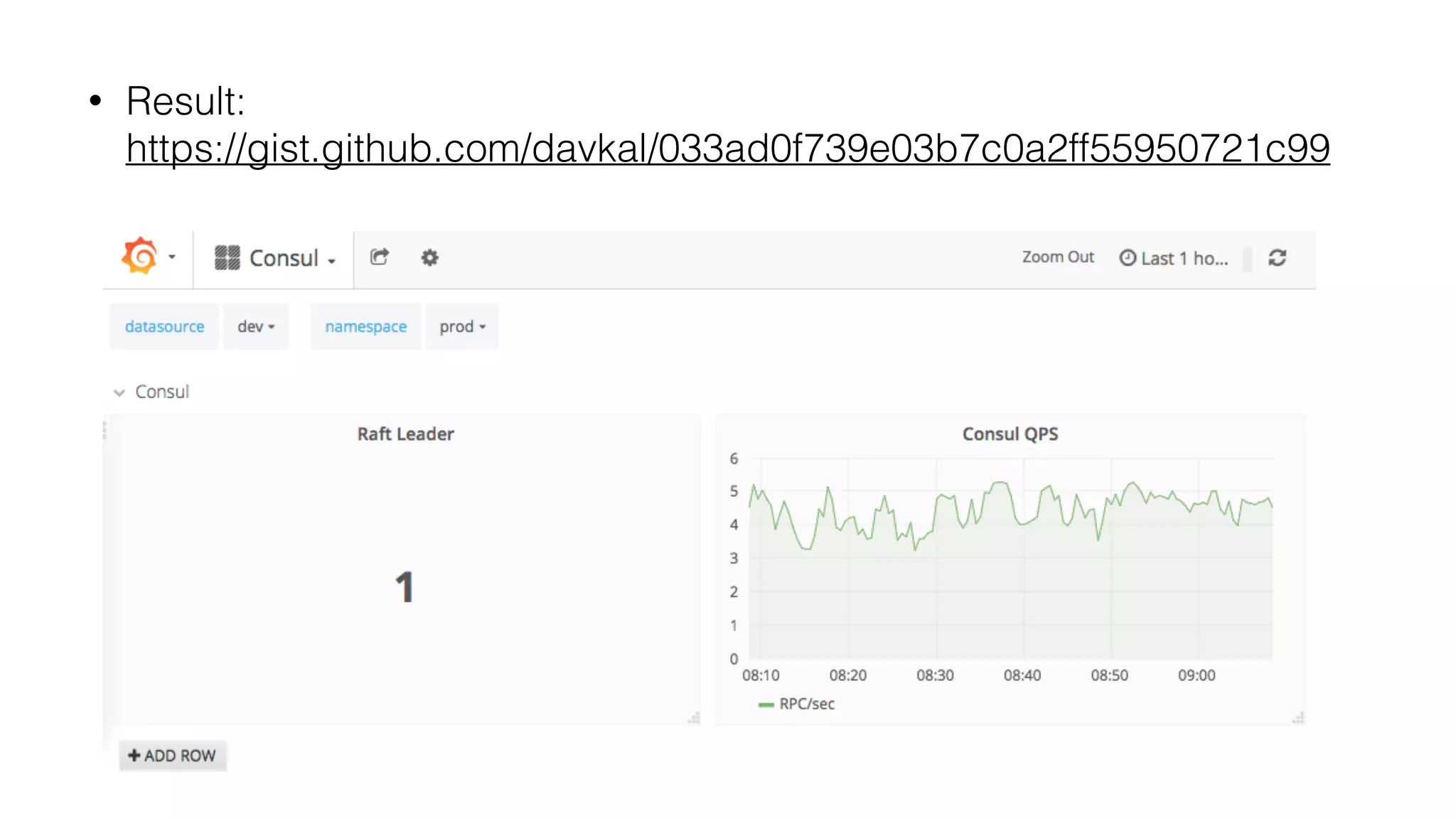This screenshot has width=1456, height=819.
Task: Click the Raft Leader panel title
Action: (405, 434)
